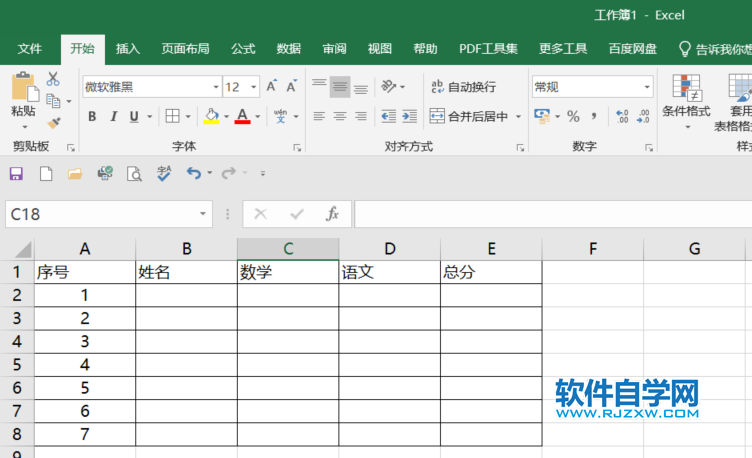
Task: Open file folder icon
Action: pyautogui.click(x=75, y=174)
